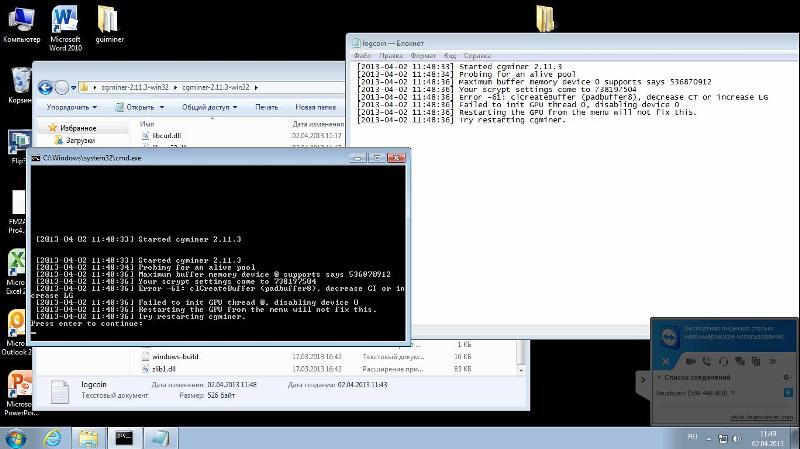Launch Microsoft Excel from the desktop
Image resolution: width=800 pixels, height=449 pixels.
16,271
